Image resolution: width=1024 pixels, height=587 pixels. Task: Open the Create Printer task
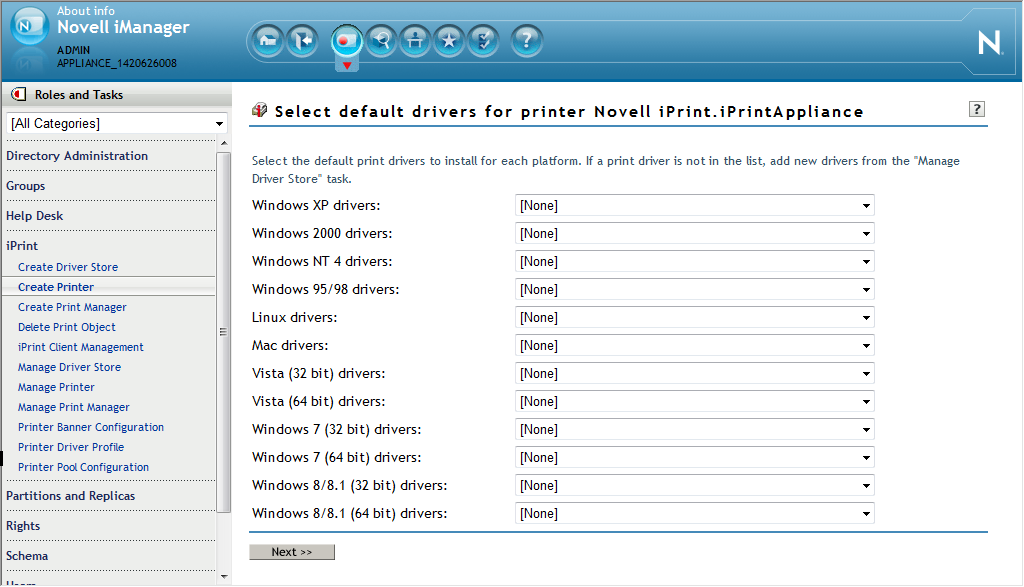56,287
